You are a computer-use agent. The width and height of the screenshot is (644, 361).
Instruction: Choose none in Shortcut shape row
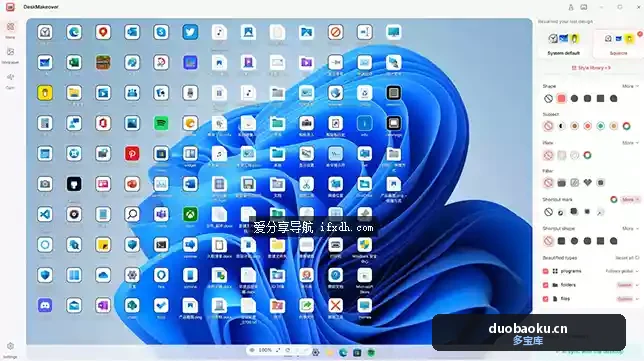pyautogui.click(x=548, y=241)
